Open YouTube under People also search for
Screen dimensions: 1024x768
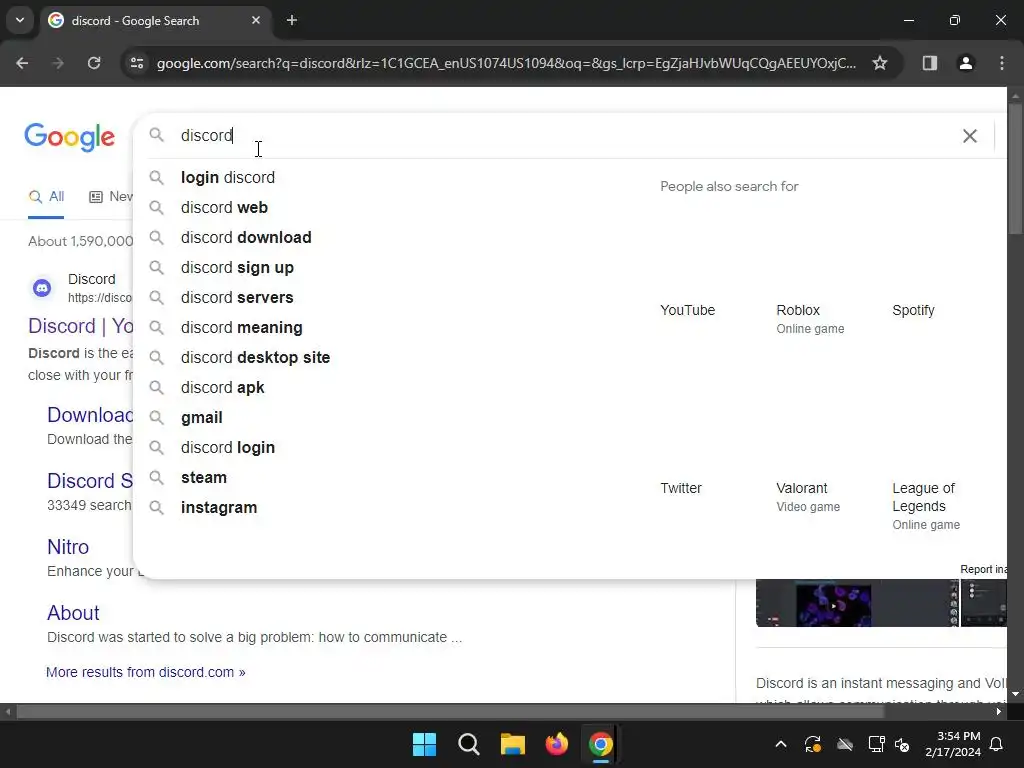point(688,310)
